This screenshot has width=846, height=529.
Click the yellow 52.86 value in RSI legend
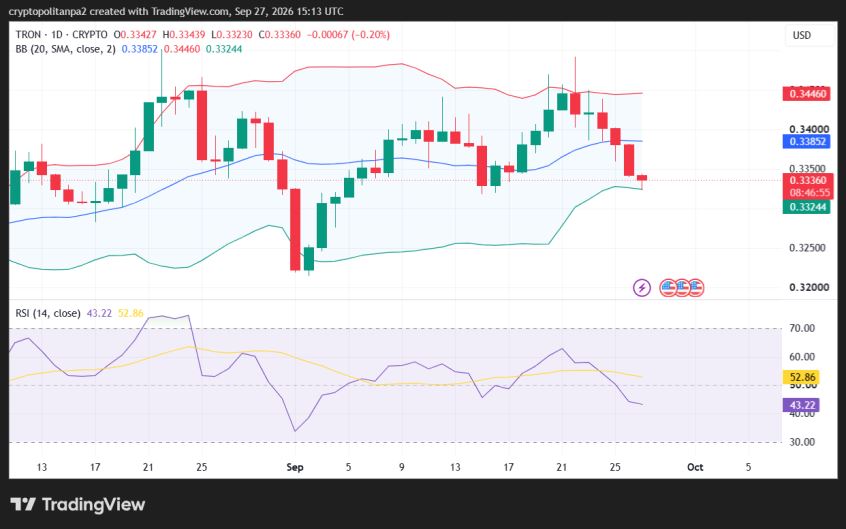[x=131, y=313]
